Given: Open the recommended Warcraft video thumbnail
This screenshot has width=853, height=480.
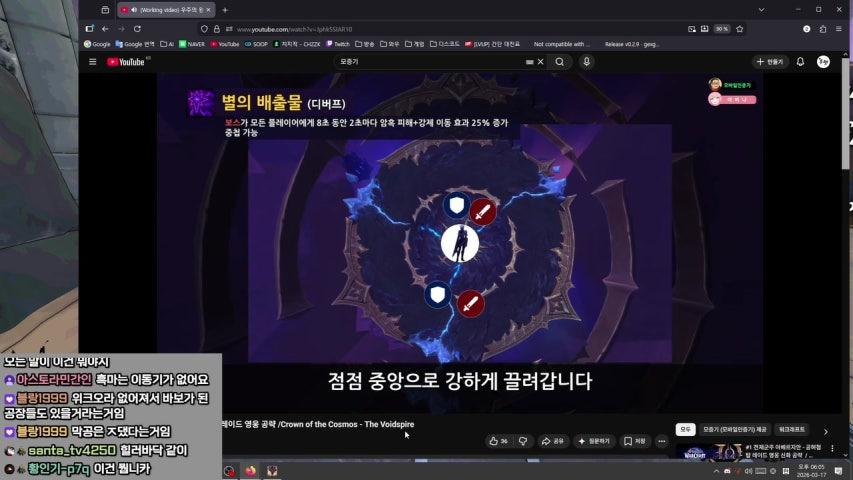Looking at the screenshot, I should (709, 452).
